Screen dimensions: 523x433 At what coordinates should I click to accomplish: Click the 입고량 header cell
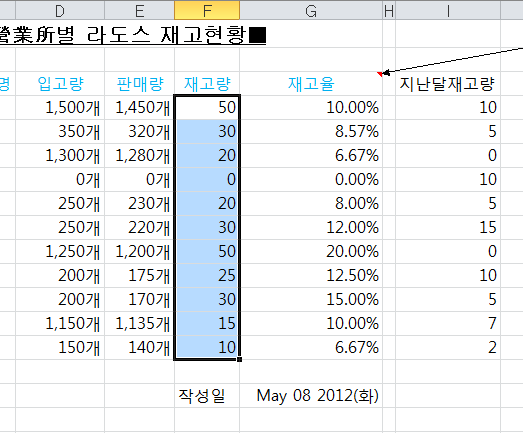[x=60, y=83]
